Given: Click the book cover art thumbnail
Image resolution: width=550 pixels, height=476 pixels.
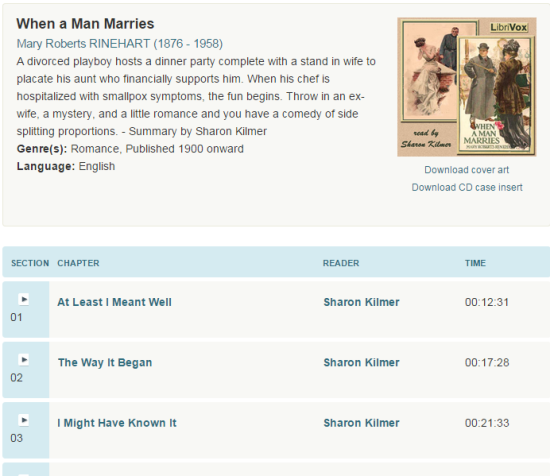Looking at the screenshot, I should pos(467,87).
